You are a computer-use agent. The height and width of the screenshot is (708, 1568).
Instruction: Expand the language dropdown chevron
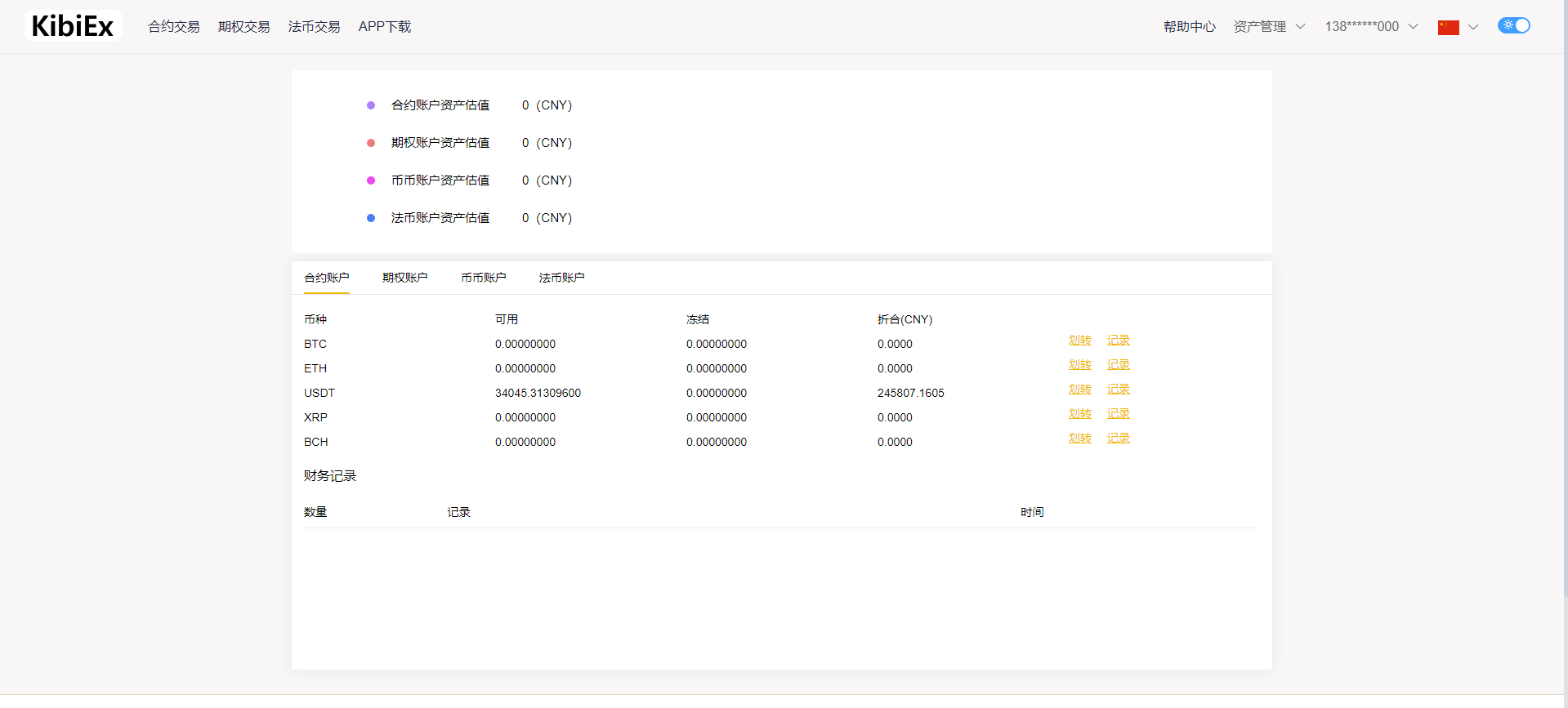point(1473,27)
